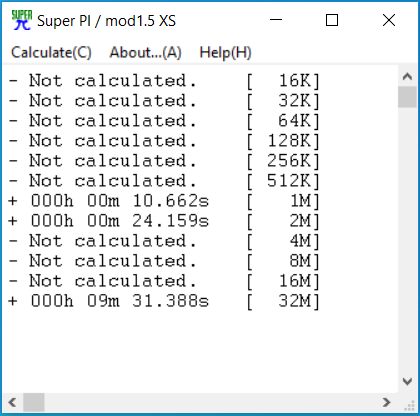The width and height of the screenshot is (420, 416).
Task: Click the horizontal scrollbar thumb
Action: (34, 402)
